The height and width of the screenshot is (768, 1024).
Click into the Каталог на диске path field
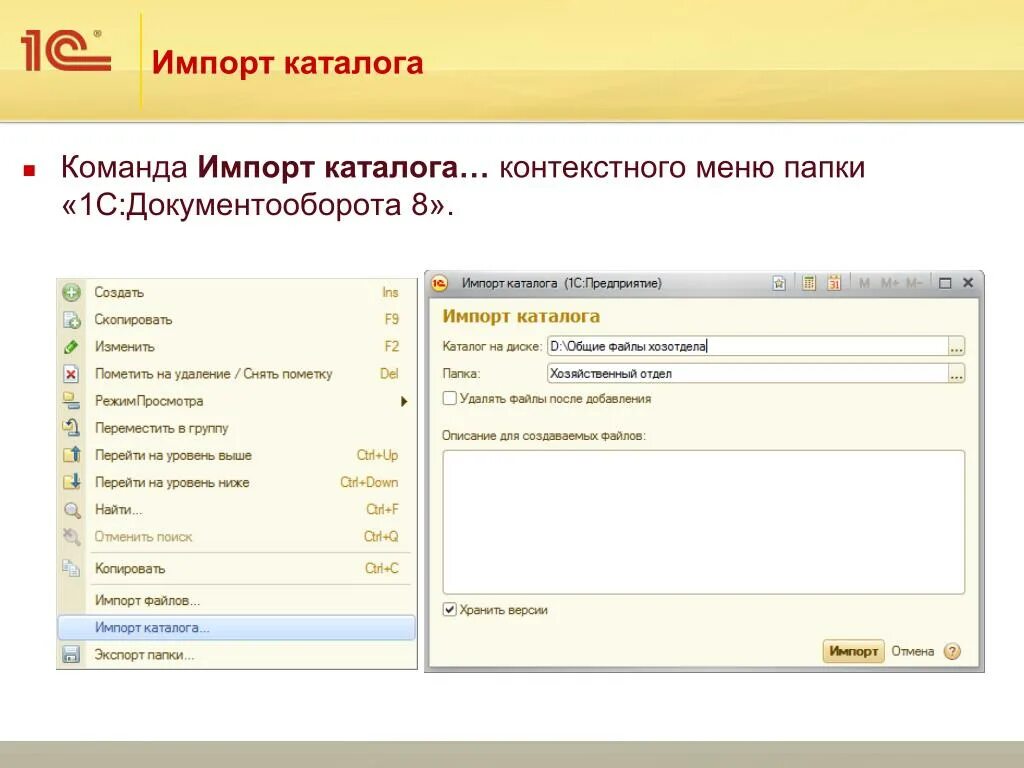point(748,347)
